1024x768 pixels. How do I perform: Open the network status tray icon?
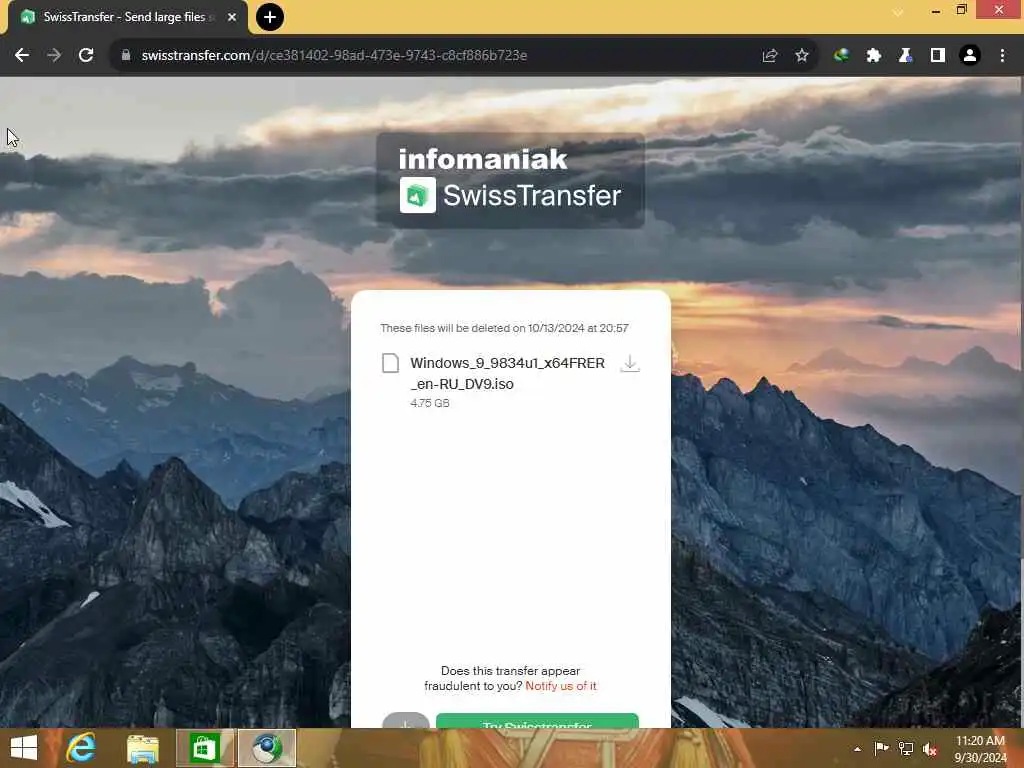[x=906, y=748]
